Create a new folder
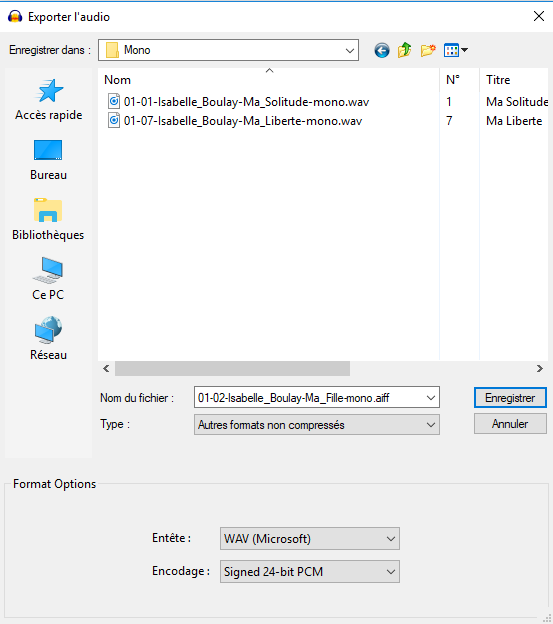Image resolution: width=553 pixels, height=624 pixels. coord(428,50)
